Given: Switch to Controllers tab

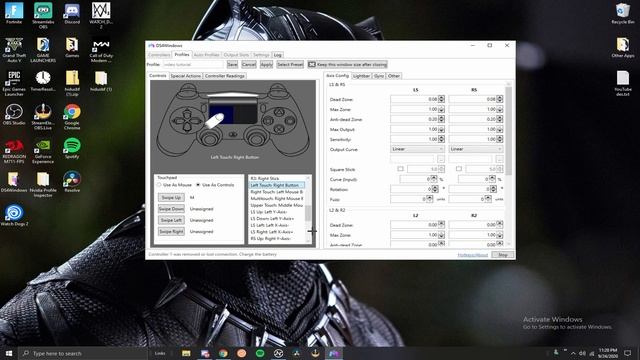Looking at the screenshot, I should click(x=159, y=55).
